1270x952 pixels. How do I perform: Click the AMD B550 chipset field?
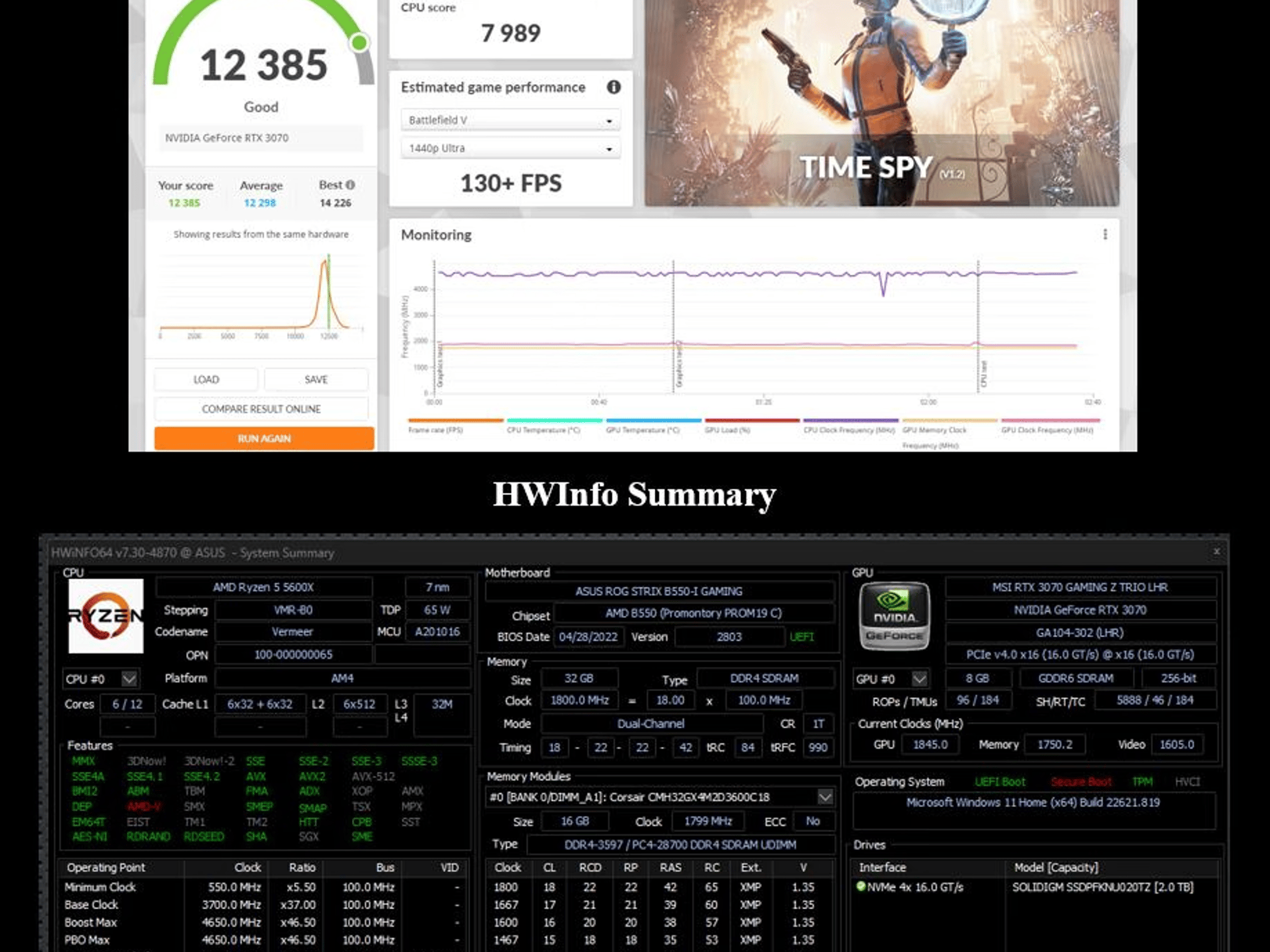tap(693, 614)
